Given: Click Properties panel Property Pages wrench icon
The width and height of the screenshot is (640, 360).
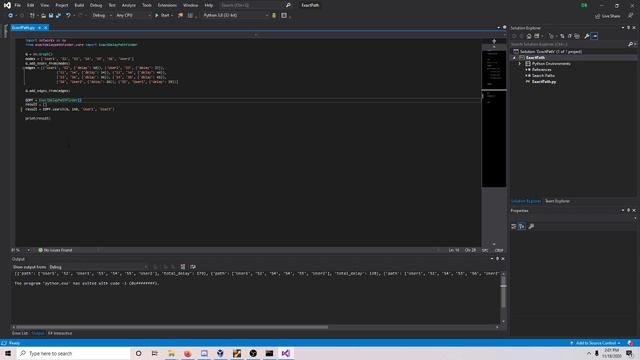Looking at the screenshot, I should [x=531, y=227].
